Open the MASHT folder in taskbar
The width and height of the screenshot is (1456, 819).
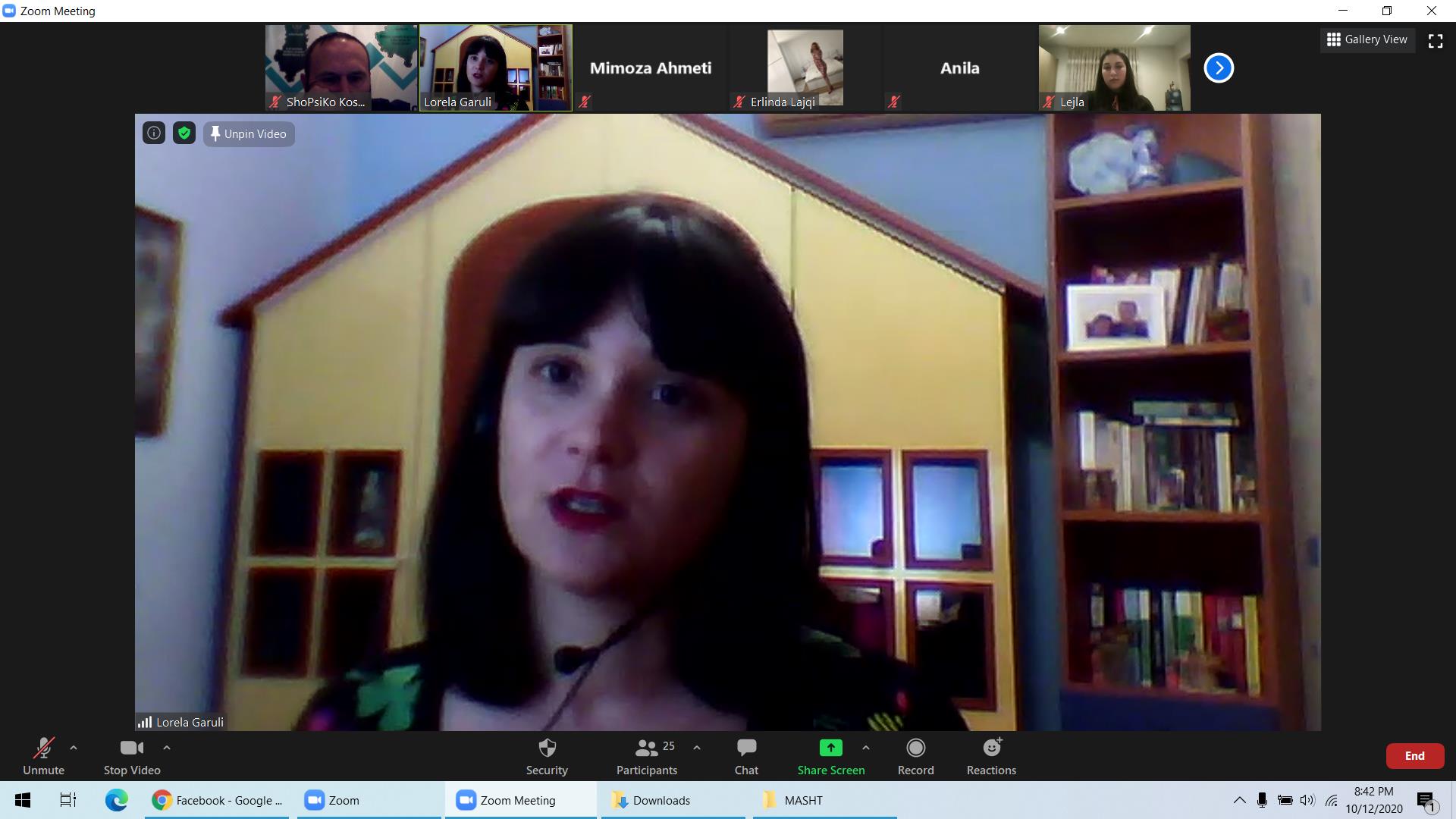tap(825, 800)
